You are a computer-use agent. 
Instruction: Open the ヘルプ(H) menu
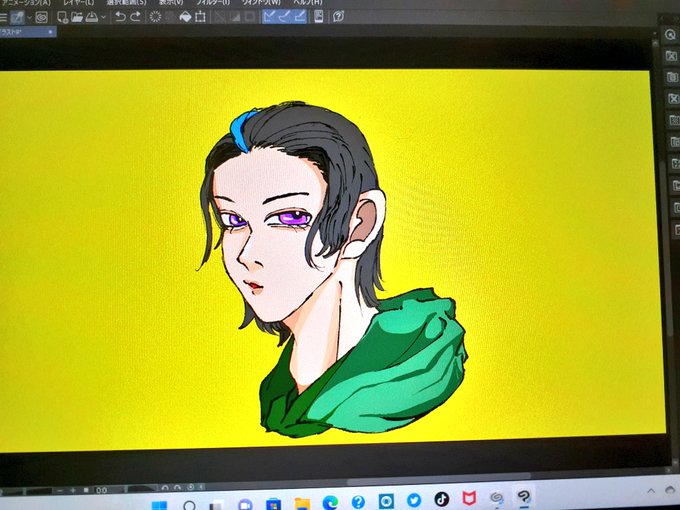point(307,2)
